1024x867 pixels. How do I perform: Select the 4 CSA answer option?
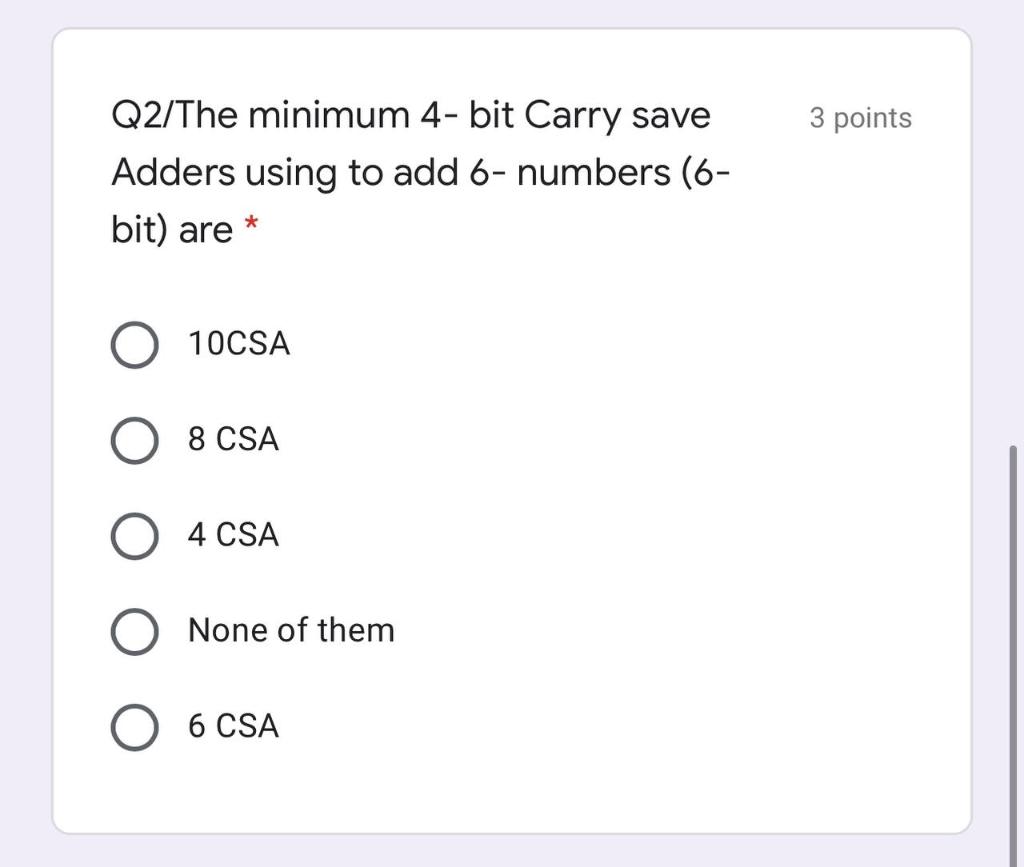coord(135,535)
